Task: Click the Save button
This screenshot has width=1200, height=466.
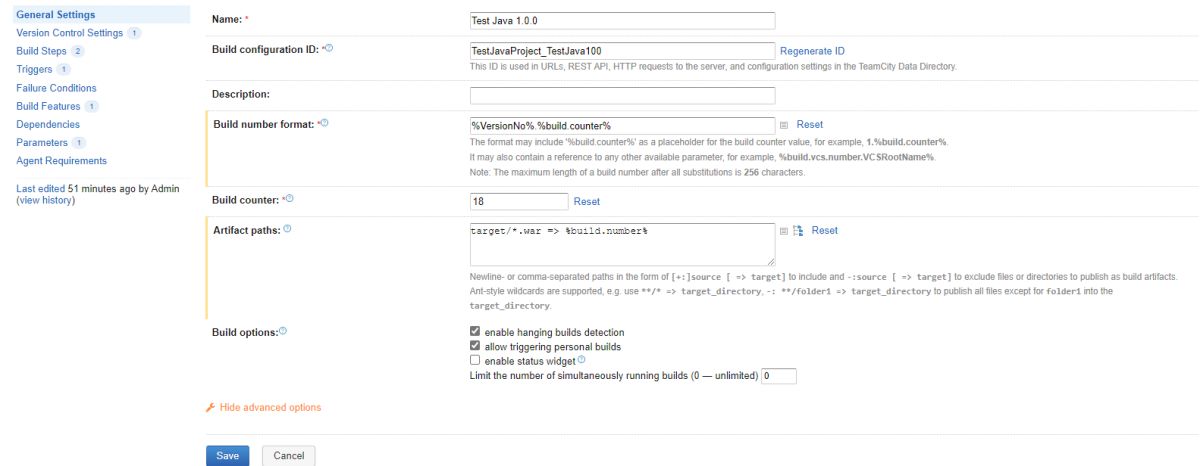Action: (x=227, y=455)
